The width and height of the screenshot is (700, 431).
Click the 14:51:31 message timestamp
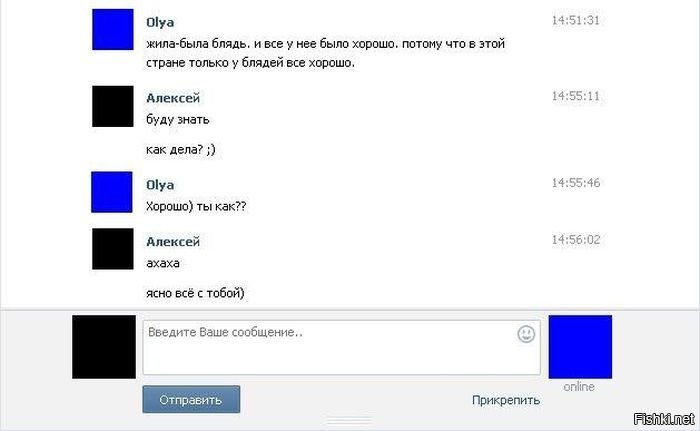click(575, 20)
